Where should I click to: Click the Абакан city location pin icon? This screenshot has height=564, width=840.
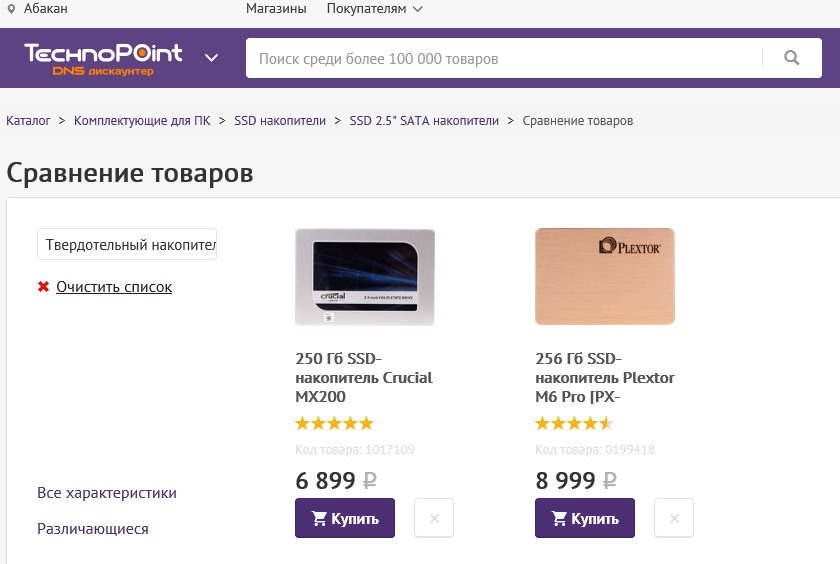11,9
